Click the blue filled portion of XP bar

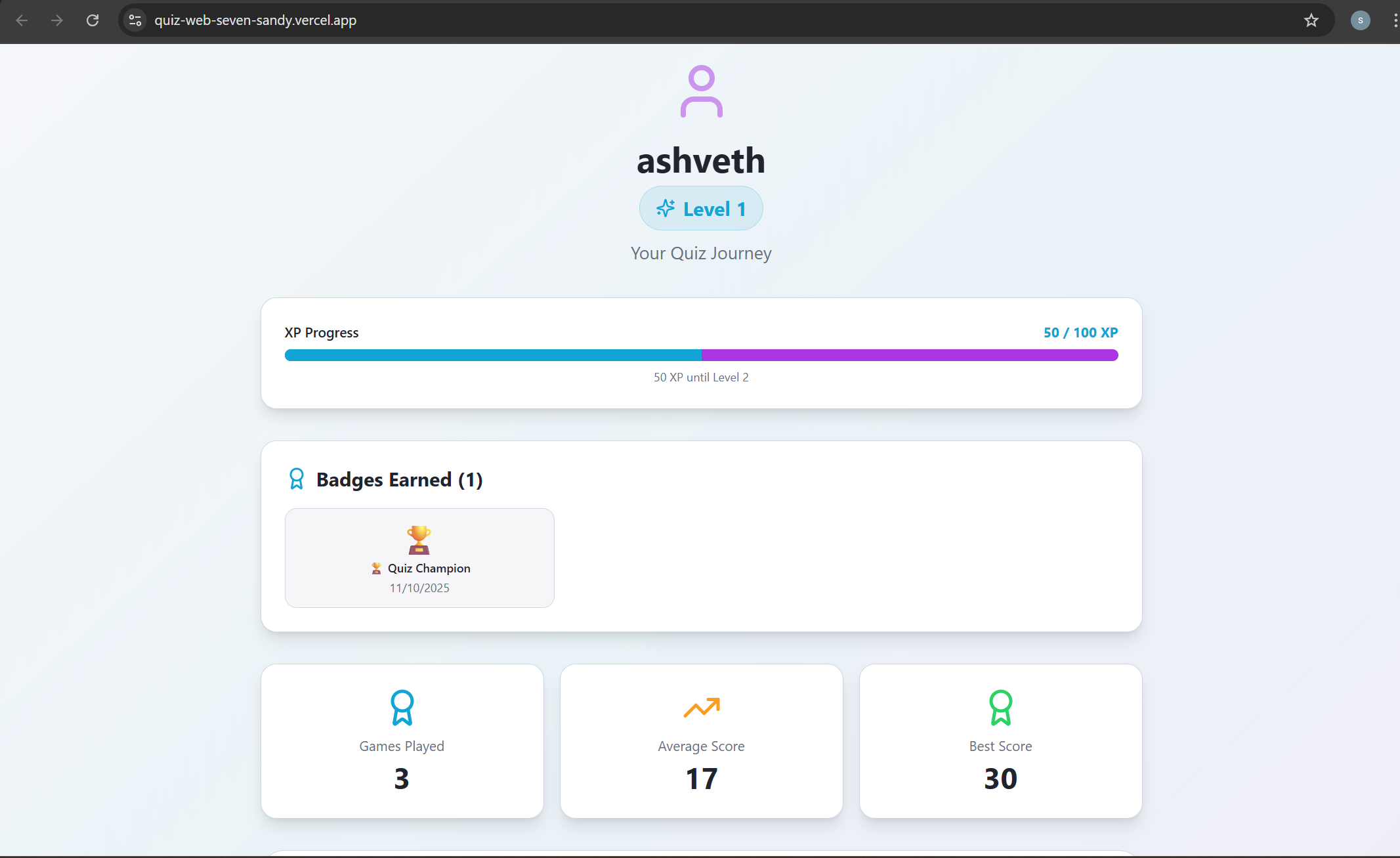click(x=492, y=355)
